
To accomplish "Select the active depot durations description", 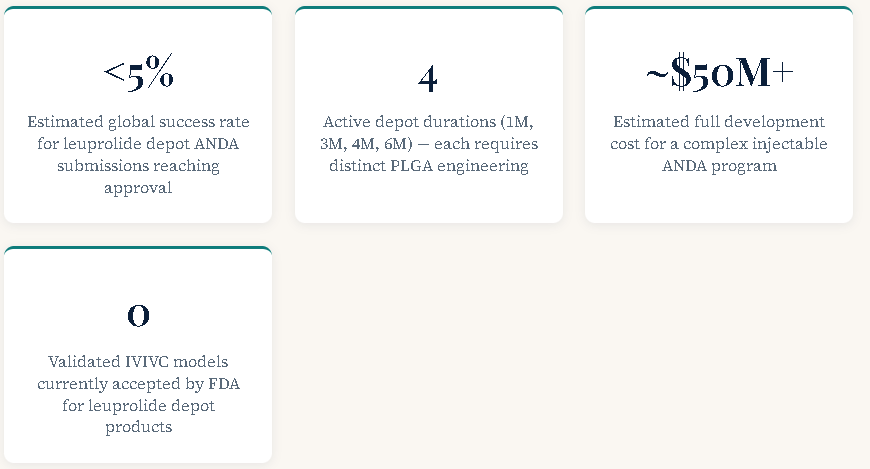I will [x=428, y=143].
